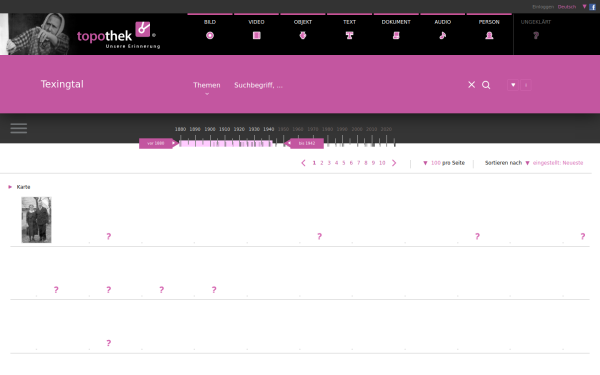The width and height of the screenshot is (600, 375).
Task: Clear the search field with X
Action: 471,85
